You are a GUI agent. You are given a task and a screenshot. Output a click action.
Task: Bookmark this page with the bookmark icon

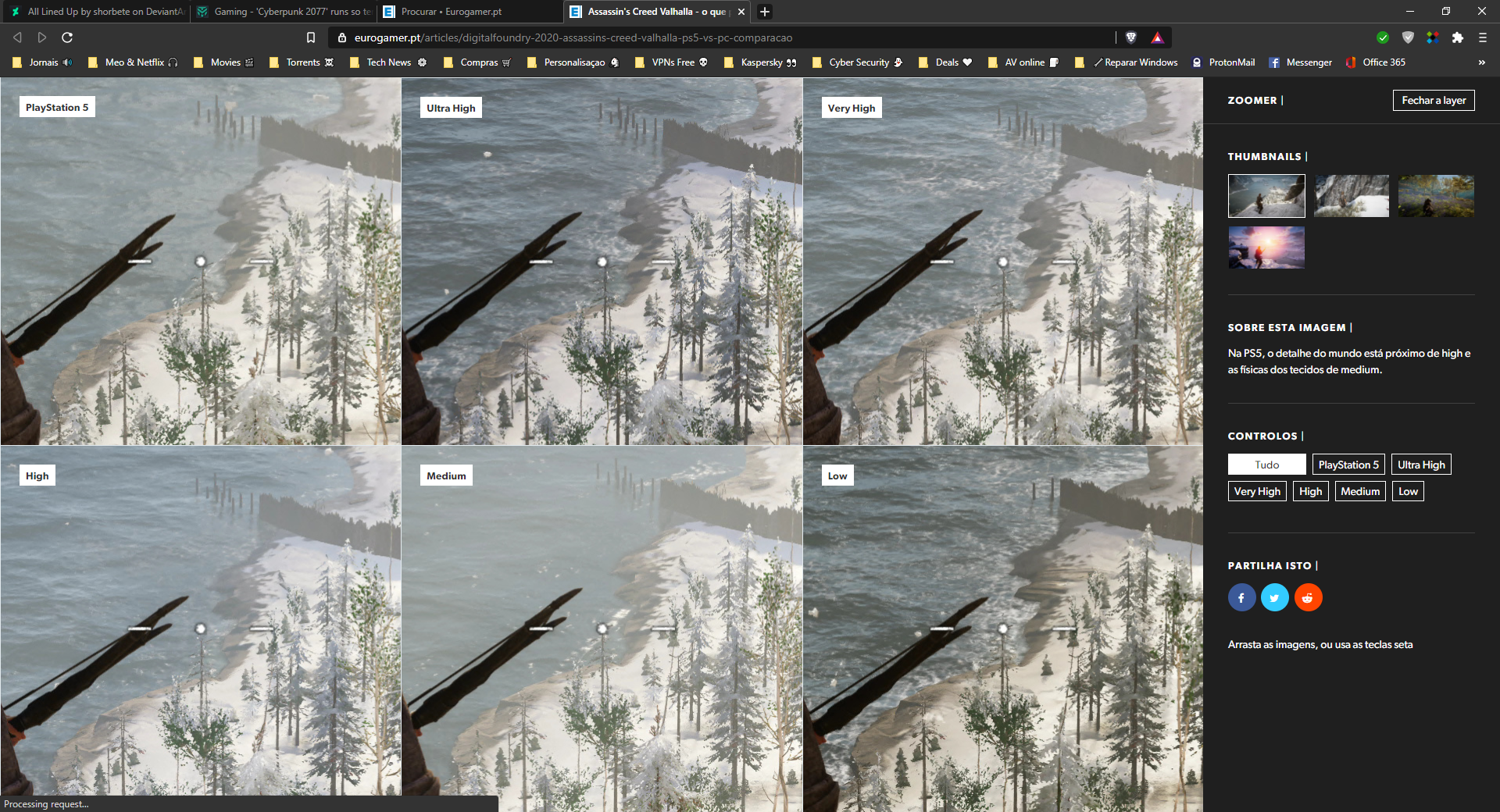(311, 37)
